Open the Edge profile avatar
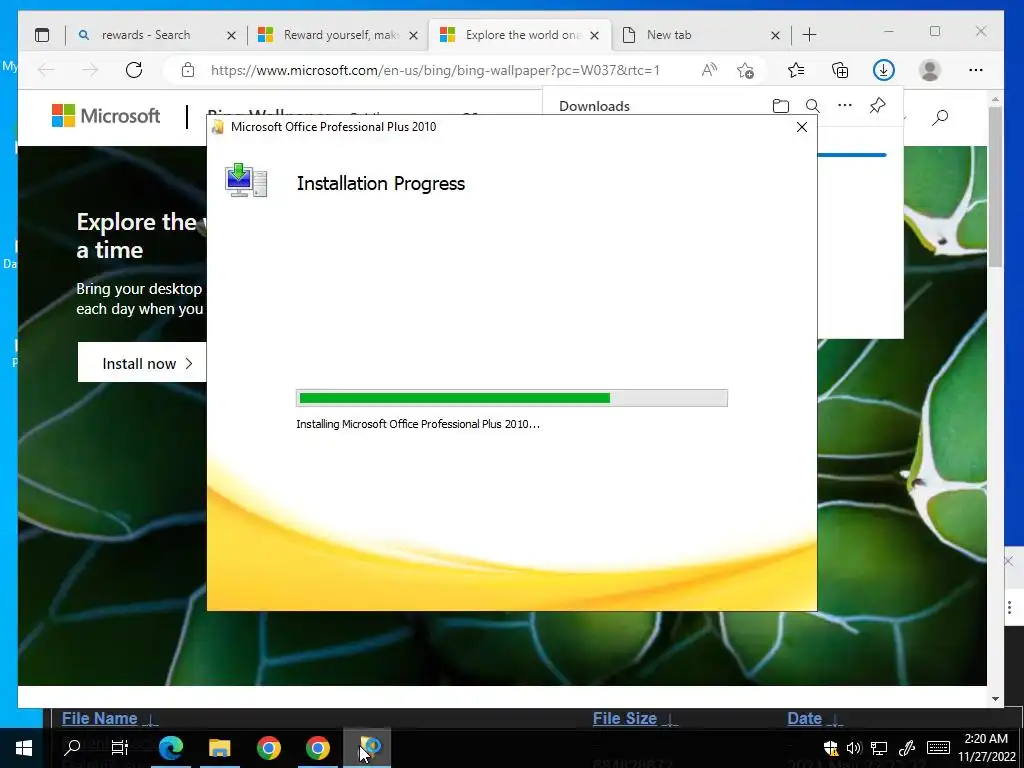This screenshot has height=768, width=1024. click(x=929, y=70)
